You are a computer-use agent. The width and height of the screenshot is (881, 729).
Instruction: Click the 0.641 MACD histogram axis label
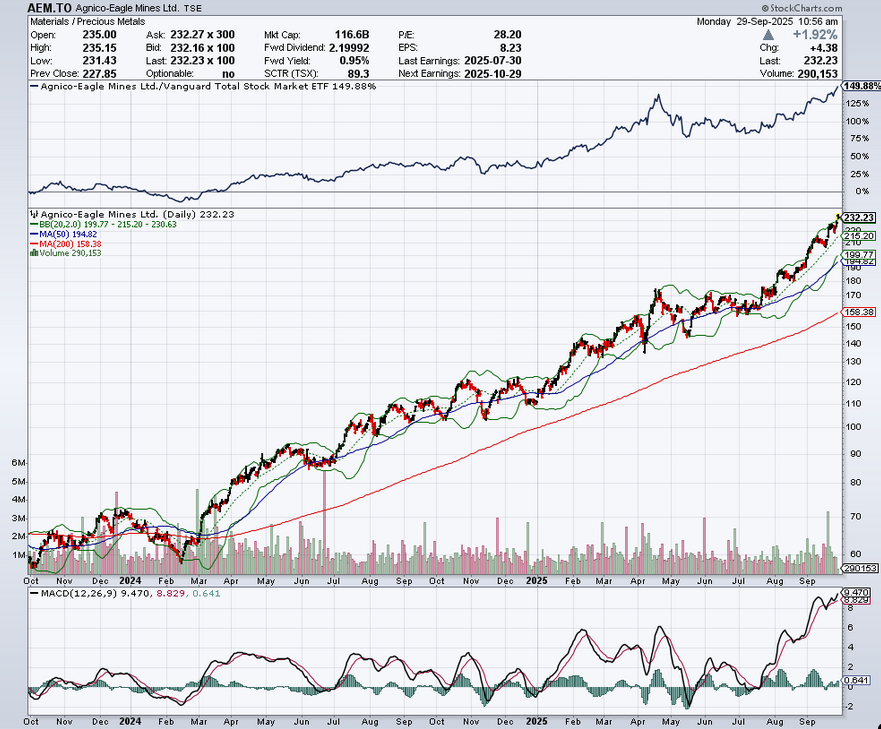coord(857,680)
